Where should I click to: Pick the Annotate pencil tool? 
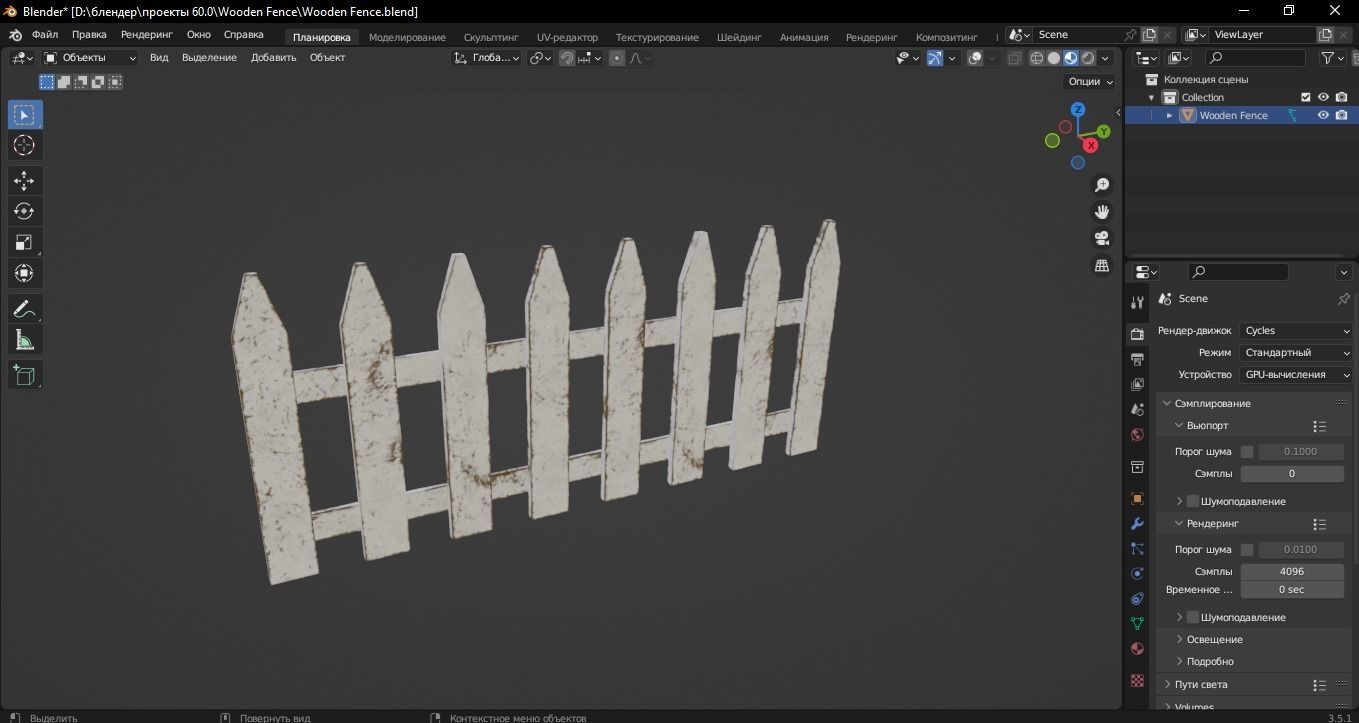coord(25,309)
